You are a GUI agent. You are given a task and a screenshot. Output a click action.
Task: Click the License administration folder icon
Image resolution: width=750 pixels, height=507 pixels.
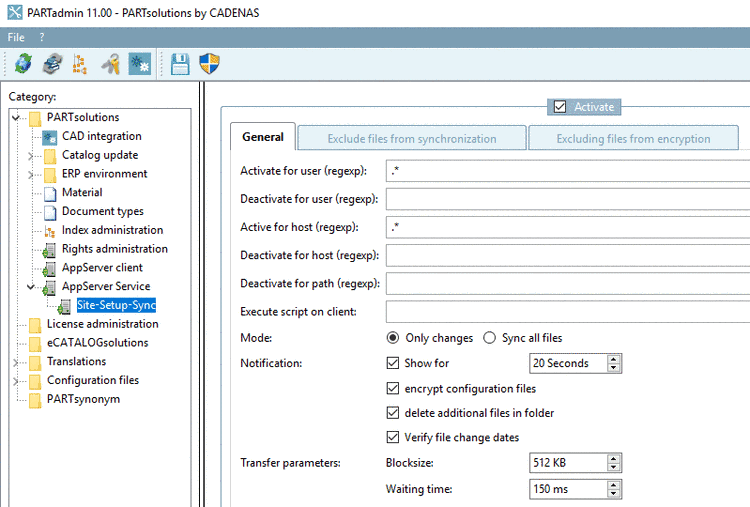tap(35, 325)
